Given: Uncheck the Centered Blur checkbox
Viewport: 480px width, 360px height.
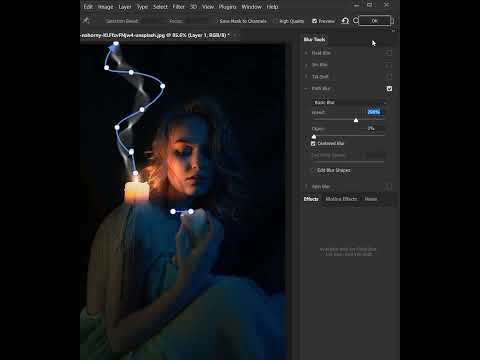Looking at the screenshot, I should 313,143.
